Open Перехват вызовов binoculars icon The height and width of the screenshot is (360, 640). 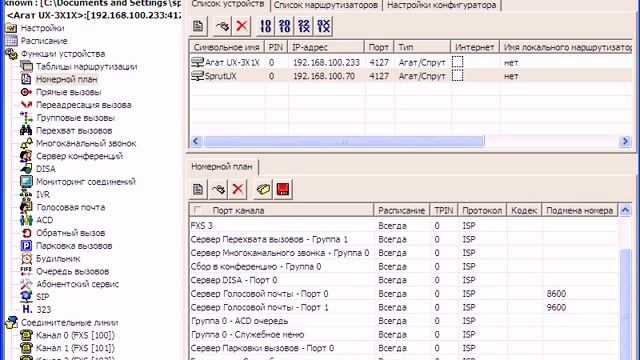click(x=26, y=131)
